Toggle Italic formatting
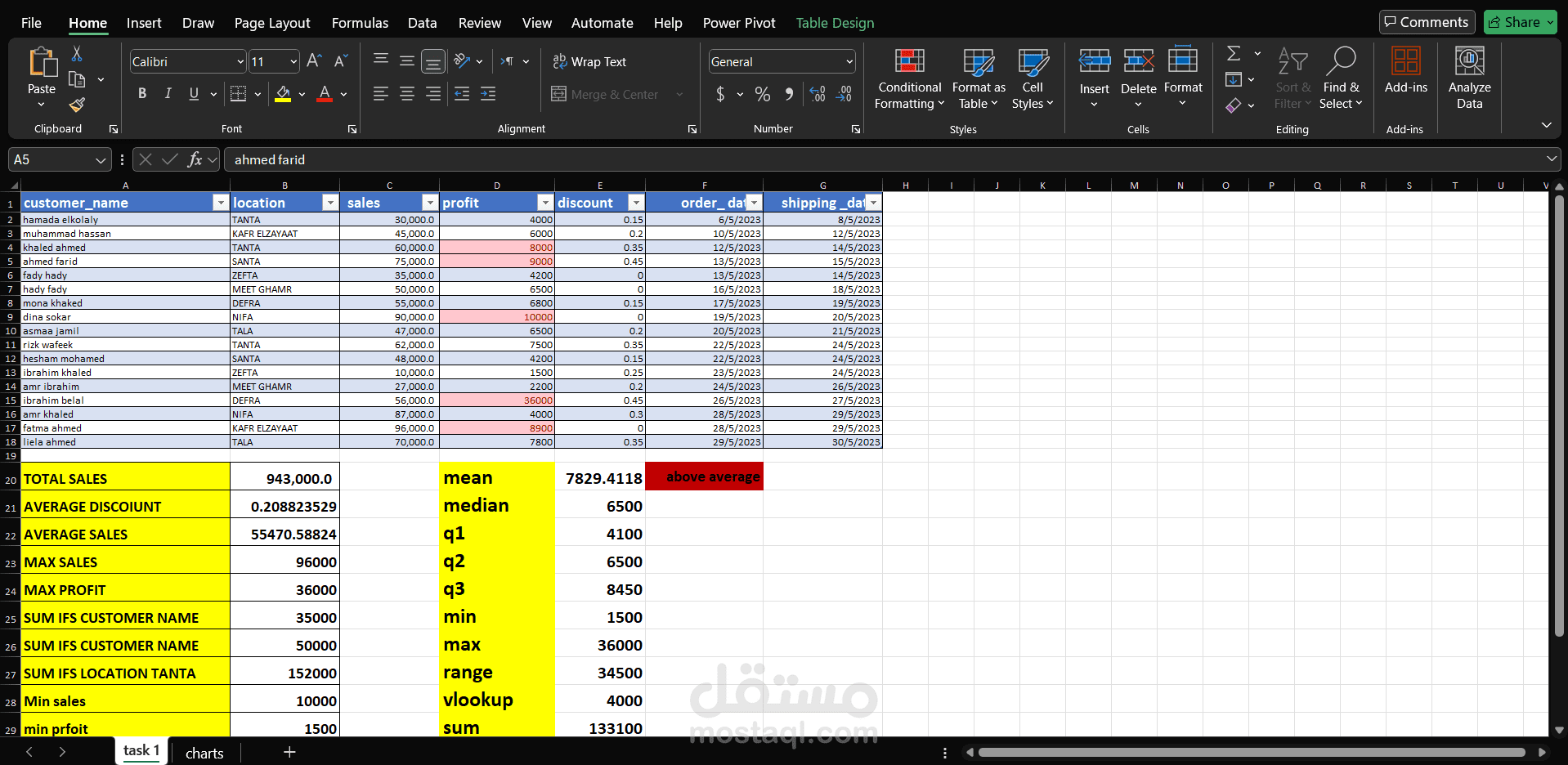This screenshot has width=1568, height=765. [x=168, y=94]
